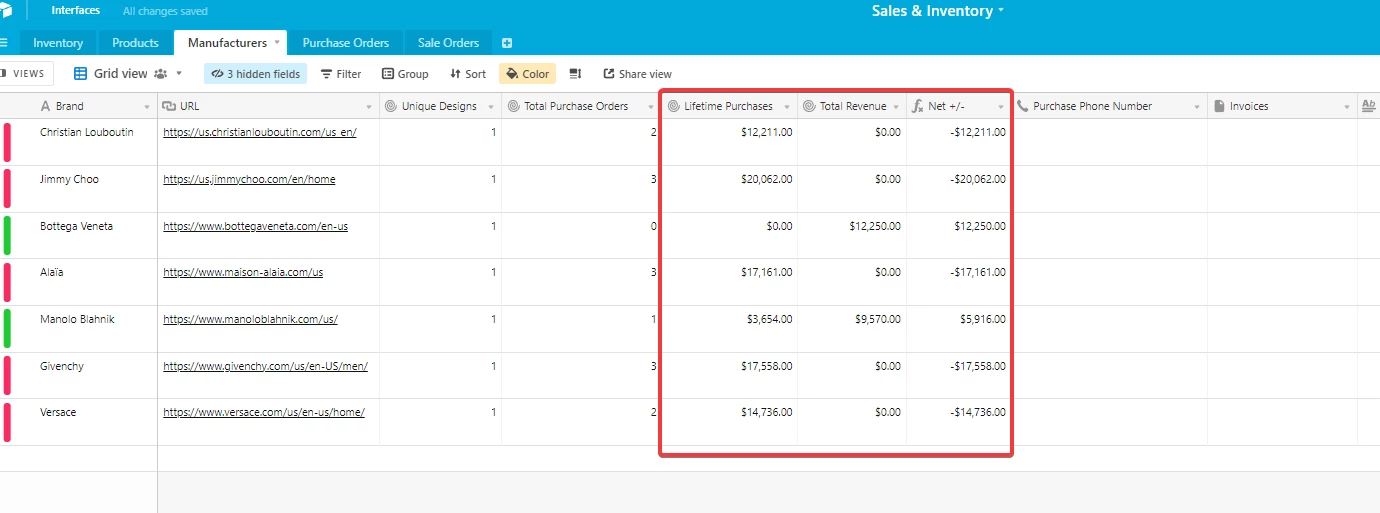
Task: Open the Total Purchase Orders column dropdown
Action: pyautogui.click(x=650, y=107)
